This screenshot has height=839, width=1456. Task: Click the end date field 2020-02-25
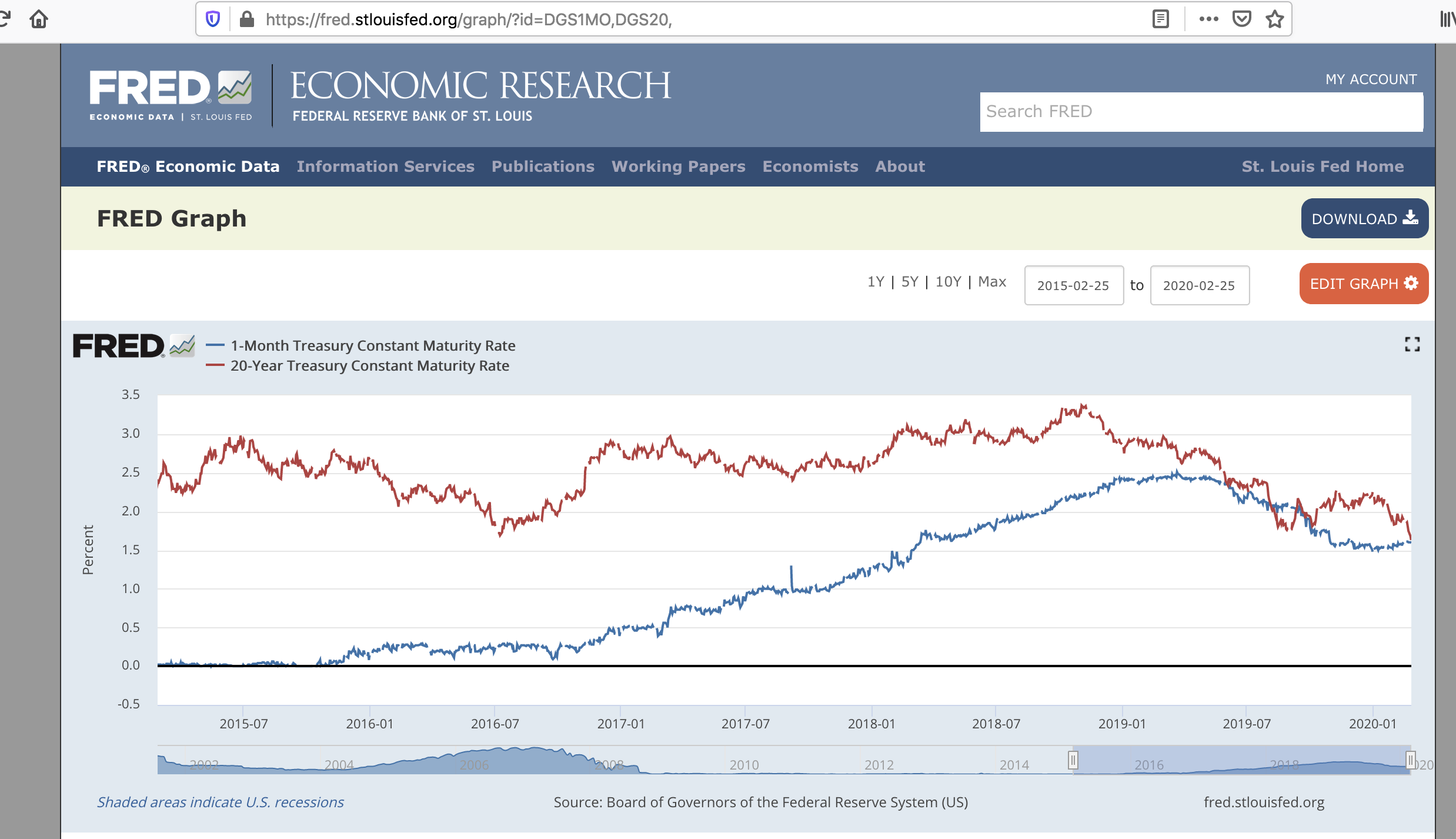click(x=1200, y=285)
